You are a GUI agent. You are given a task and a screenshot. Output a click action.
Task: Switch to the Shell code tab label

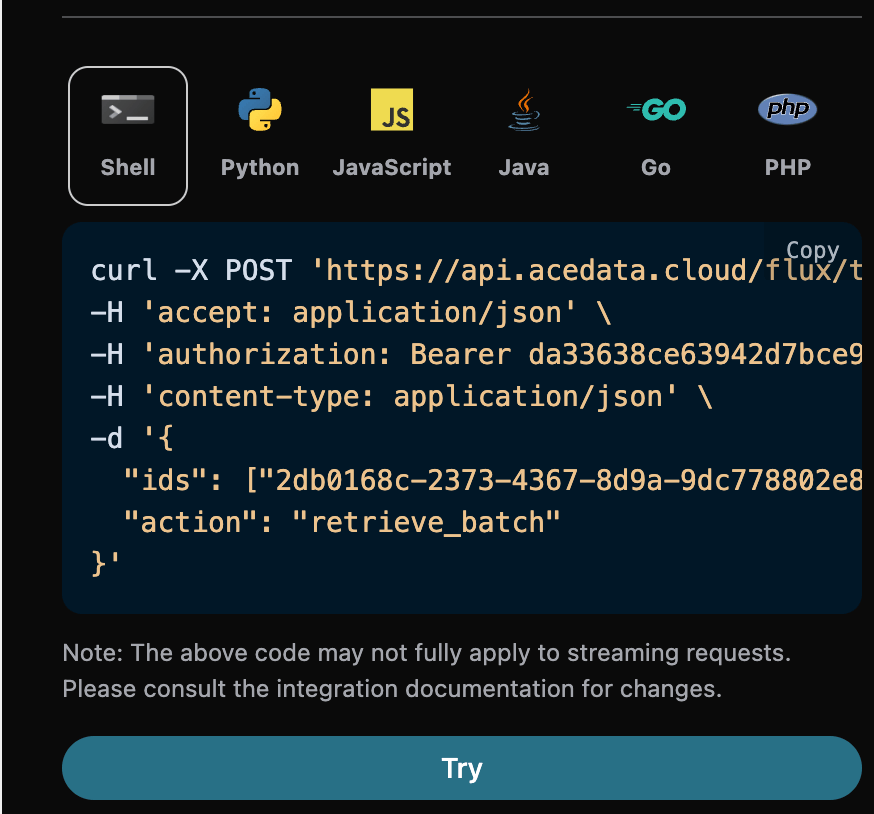[x=128, y=167]
